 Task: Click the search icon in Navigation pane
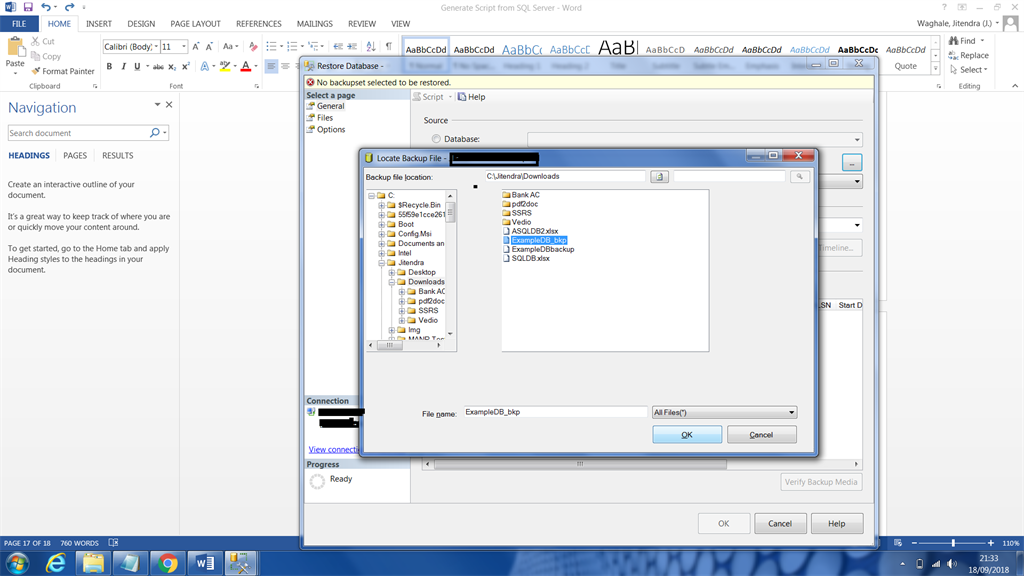pos(155,133)
